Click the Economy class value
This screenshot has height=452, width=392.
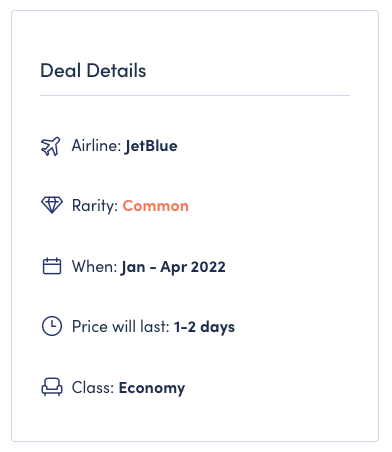pyautogui.click(x=152, y=388)
